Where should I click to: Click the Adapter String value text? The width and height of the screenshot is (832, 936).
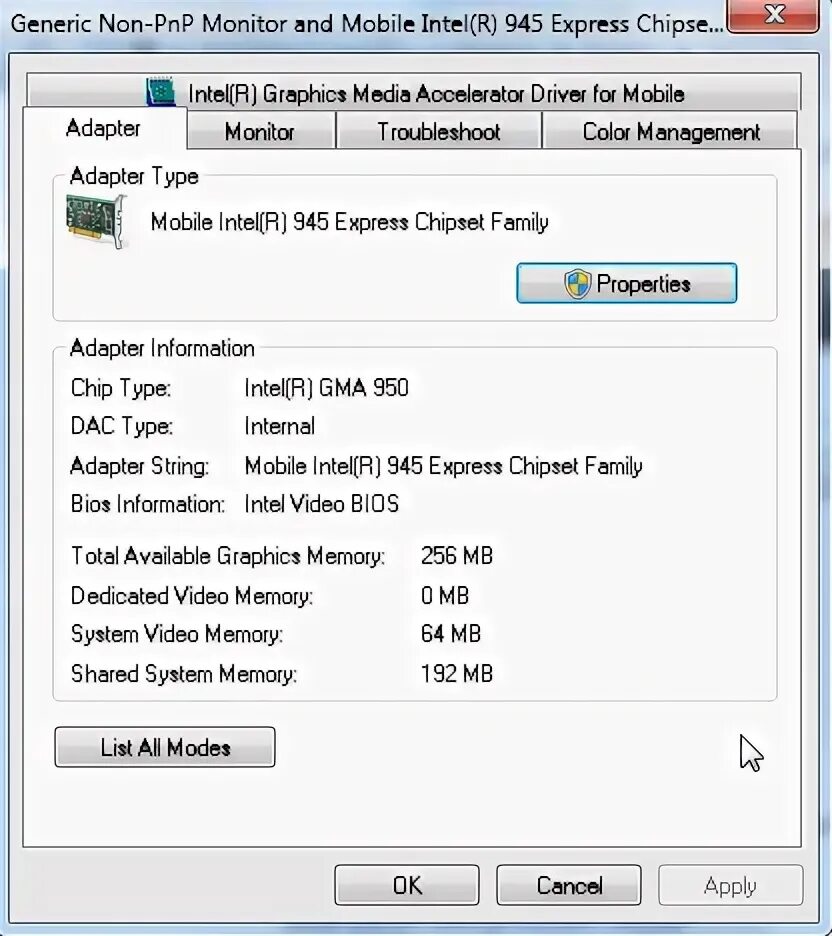pos(443,466)
